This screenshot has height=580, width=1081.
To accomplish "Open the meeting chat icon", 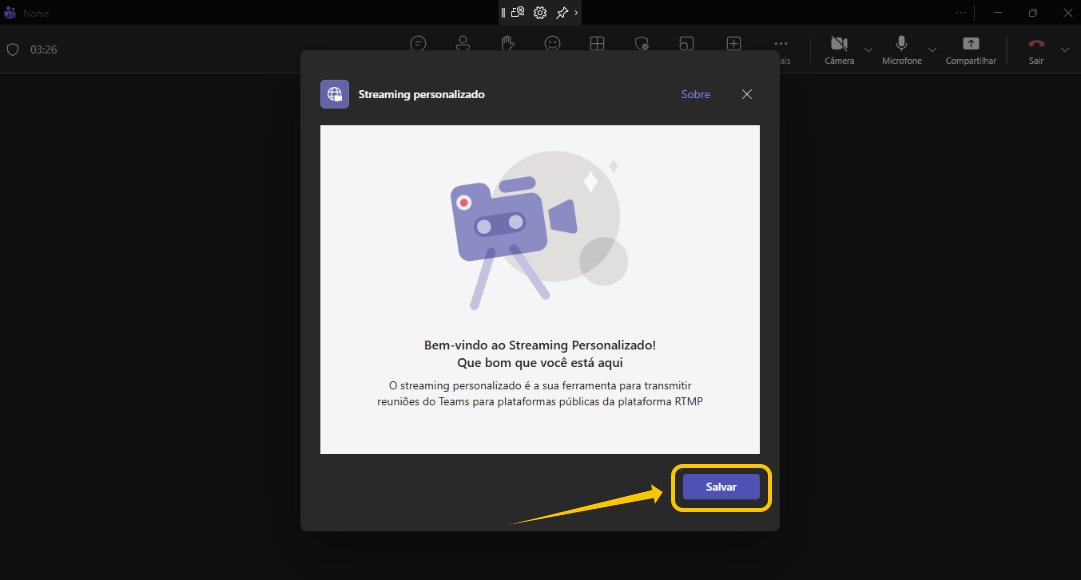I will point(418,43).
